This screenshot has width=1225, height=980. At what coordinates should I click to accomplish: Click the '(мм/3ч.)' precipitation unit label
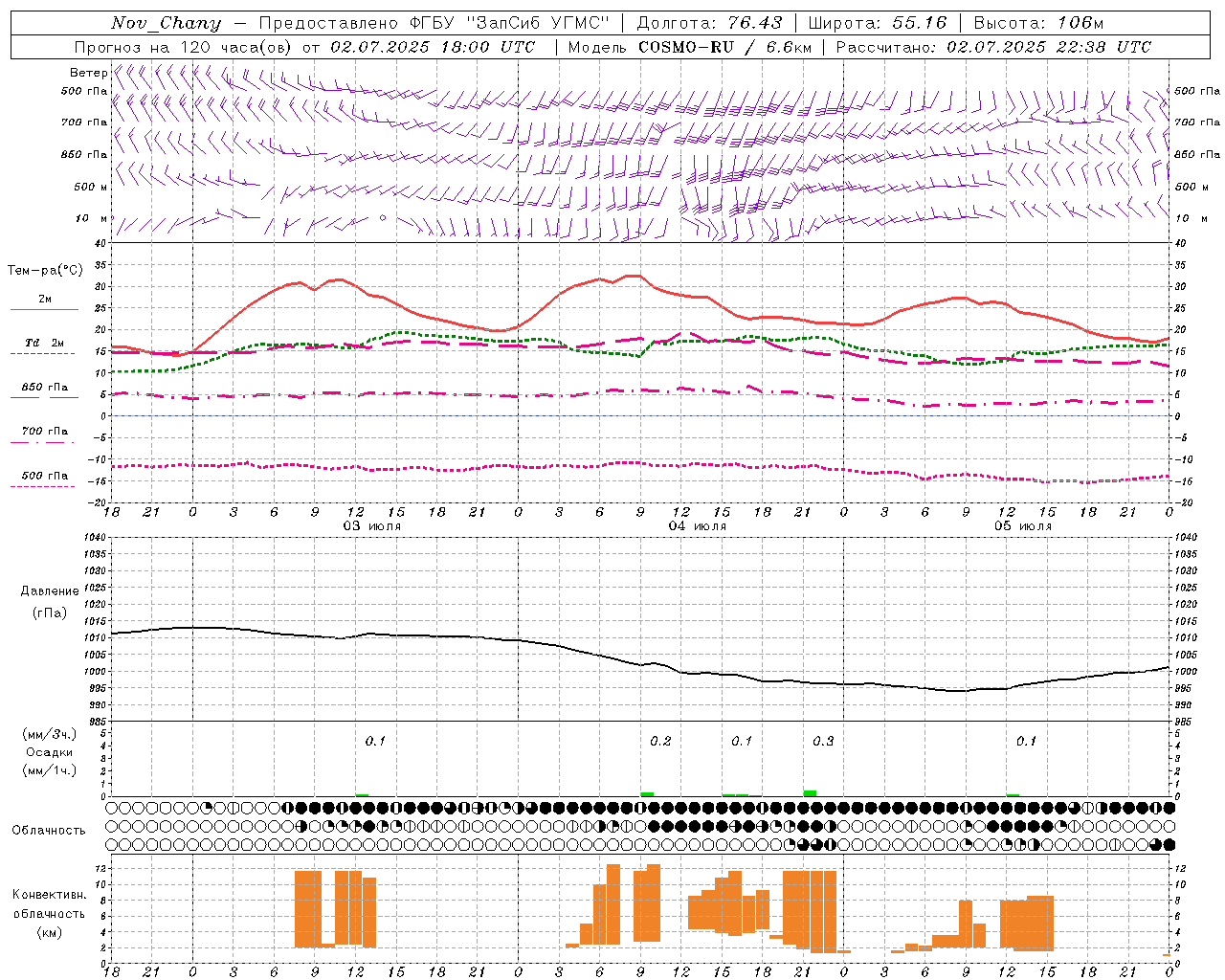50,734
